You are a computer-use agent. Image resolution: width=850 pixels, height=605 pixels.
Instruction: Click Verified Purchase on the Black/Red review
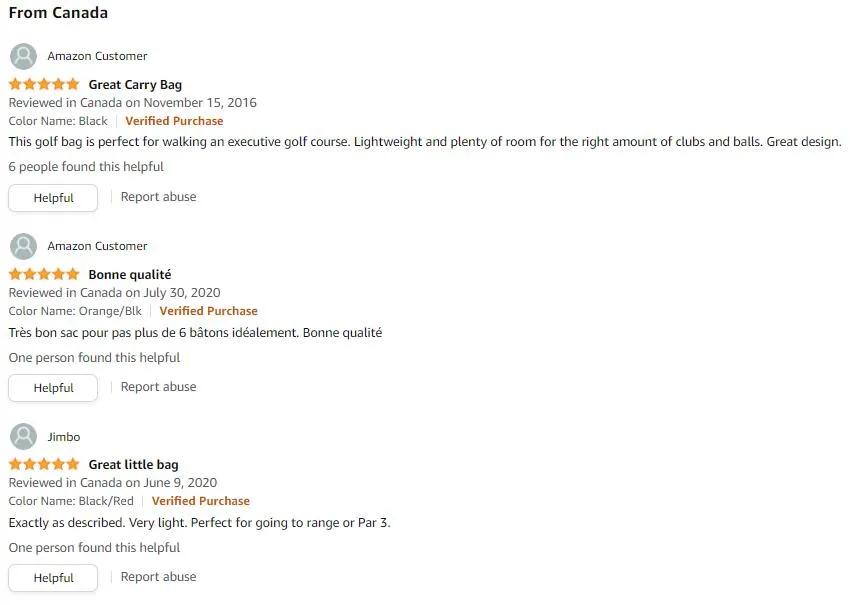pyautogui.click(x=201, y=501)
